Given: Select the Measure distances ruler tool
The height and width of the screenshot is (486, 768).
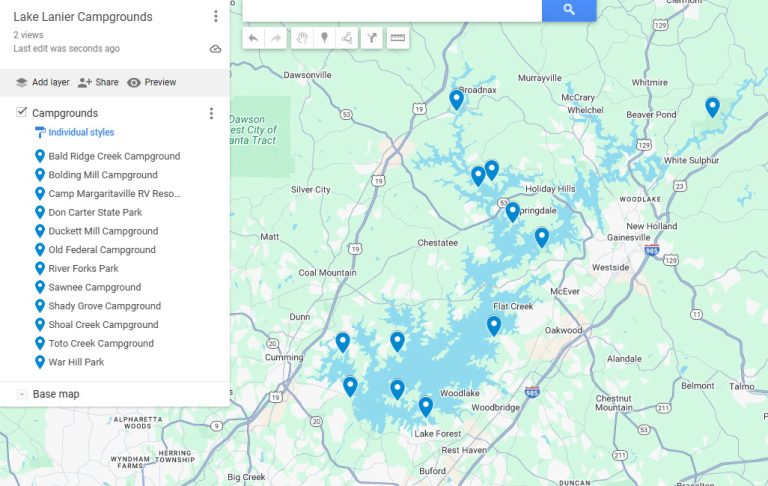Looking at the screenshot, I should (x=398, y=38).
